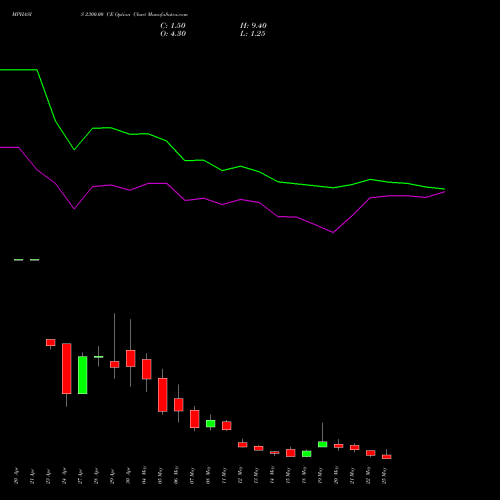Click the 05 May date label
Screen dimensions: 500x500
point(160,475)
